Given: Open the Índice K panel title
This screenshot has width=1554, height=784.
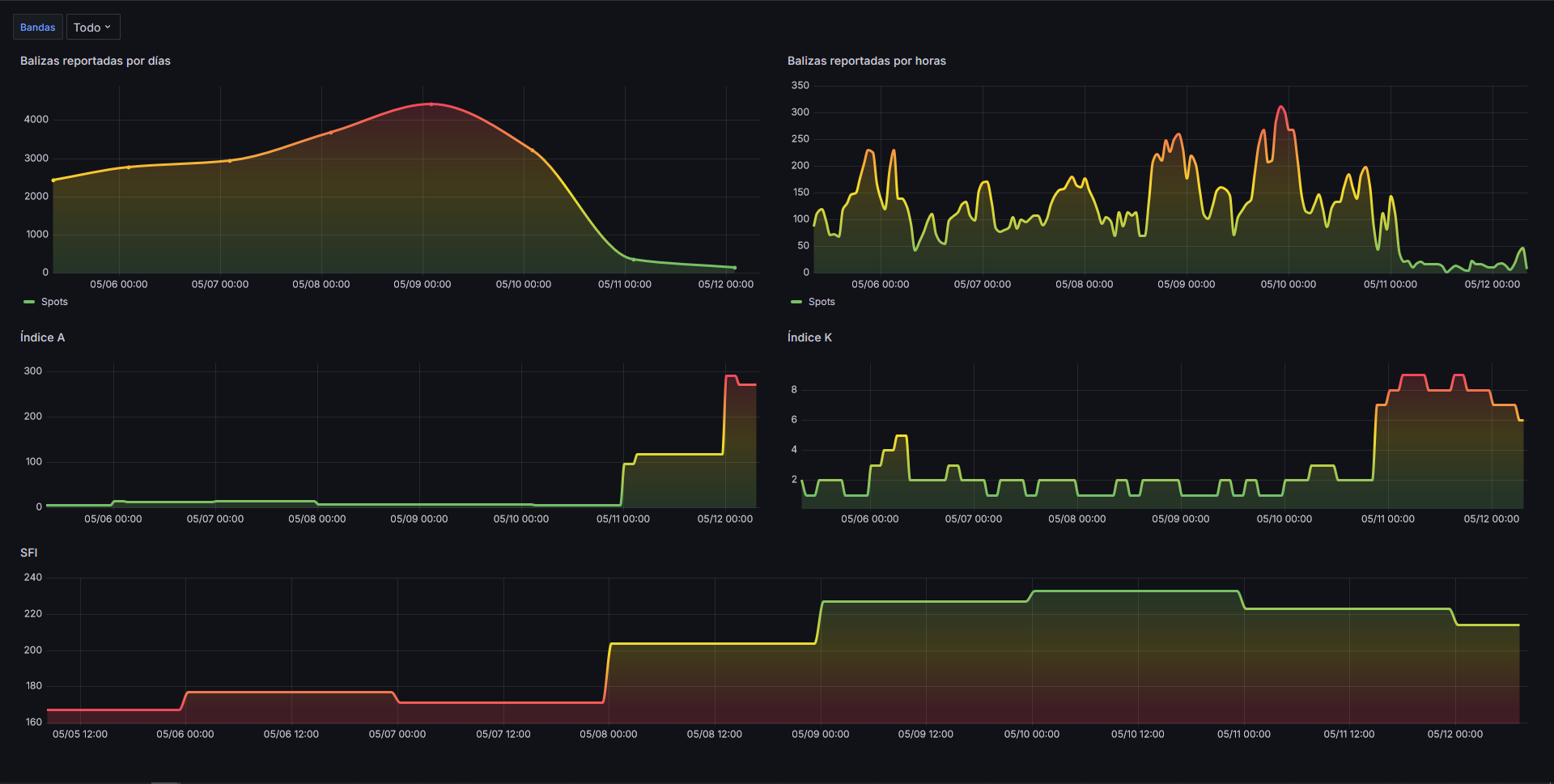Looking at the screenshot, I should click(x=809, y=337).
